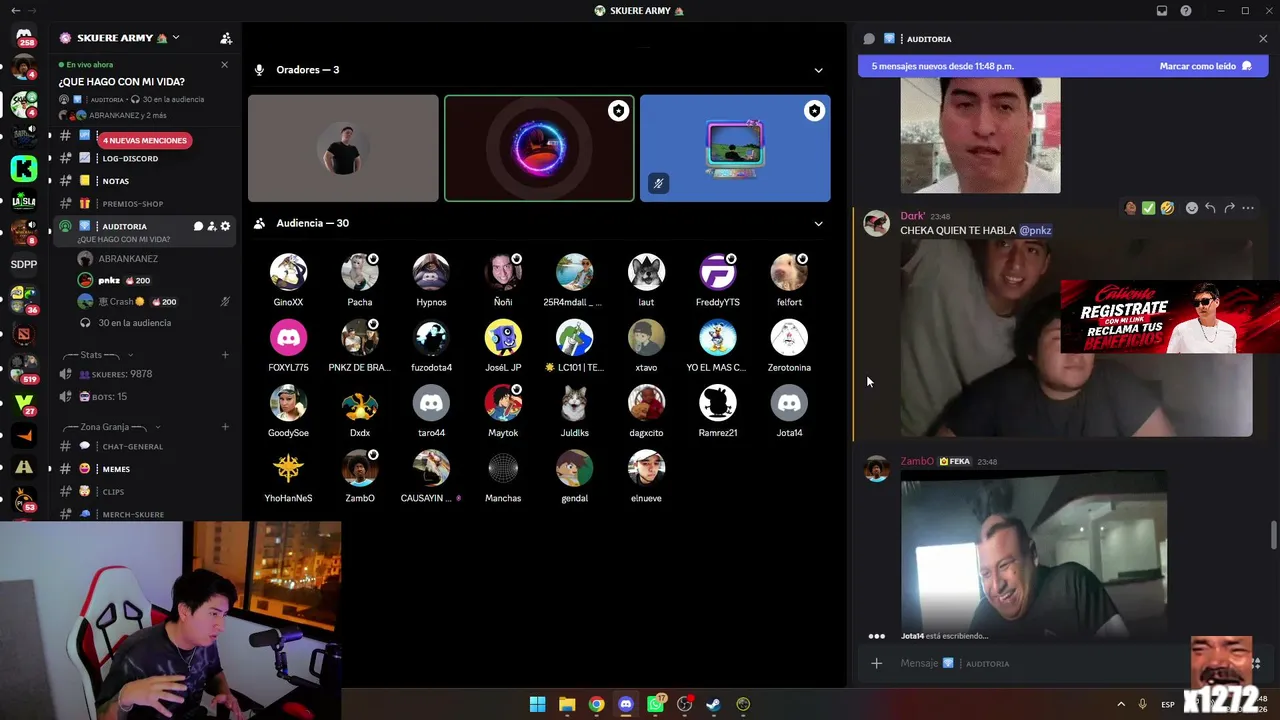Viewport: 1280px width, 720px height.
Task: Select audience member Manchas
Action: (x=503, y=477)
